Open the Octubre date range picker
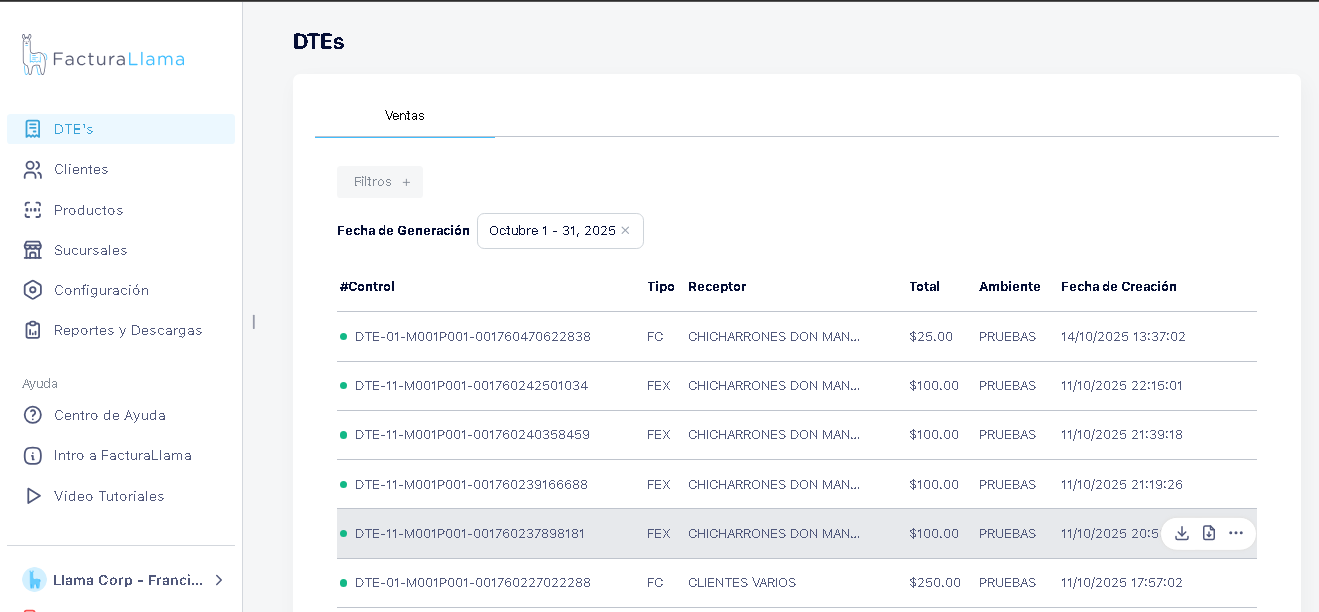Viewport: 1319px width, 612px height. click(551, 231)
